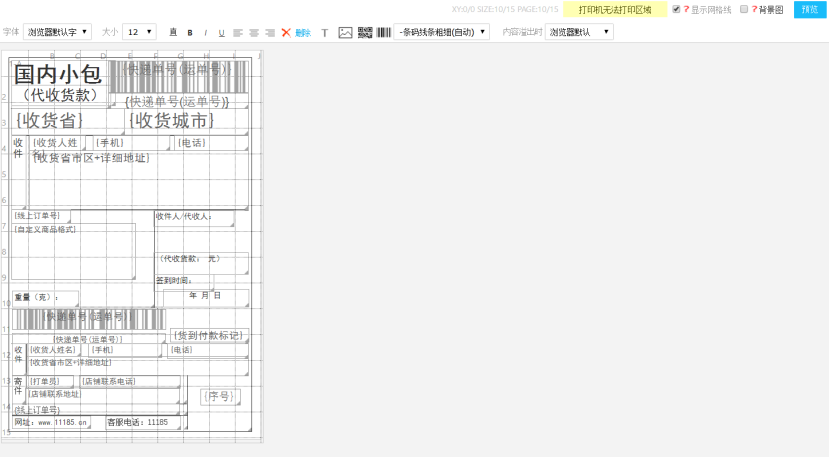This screenshot has width=830, height=457.
Task: Insert an image element
Action: 345,33
